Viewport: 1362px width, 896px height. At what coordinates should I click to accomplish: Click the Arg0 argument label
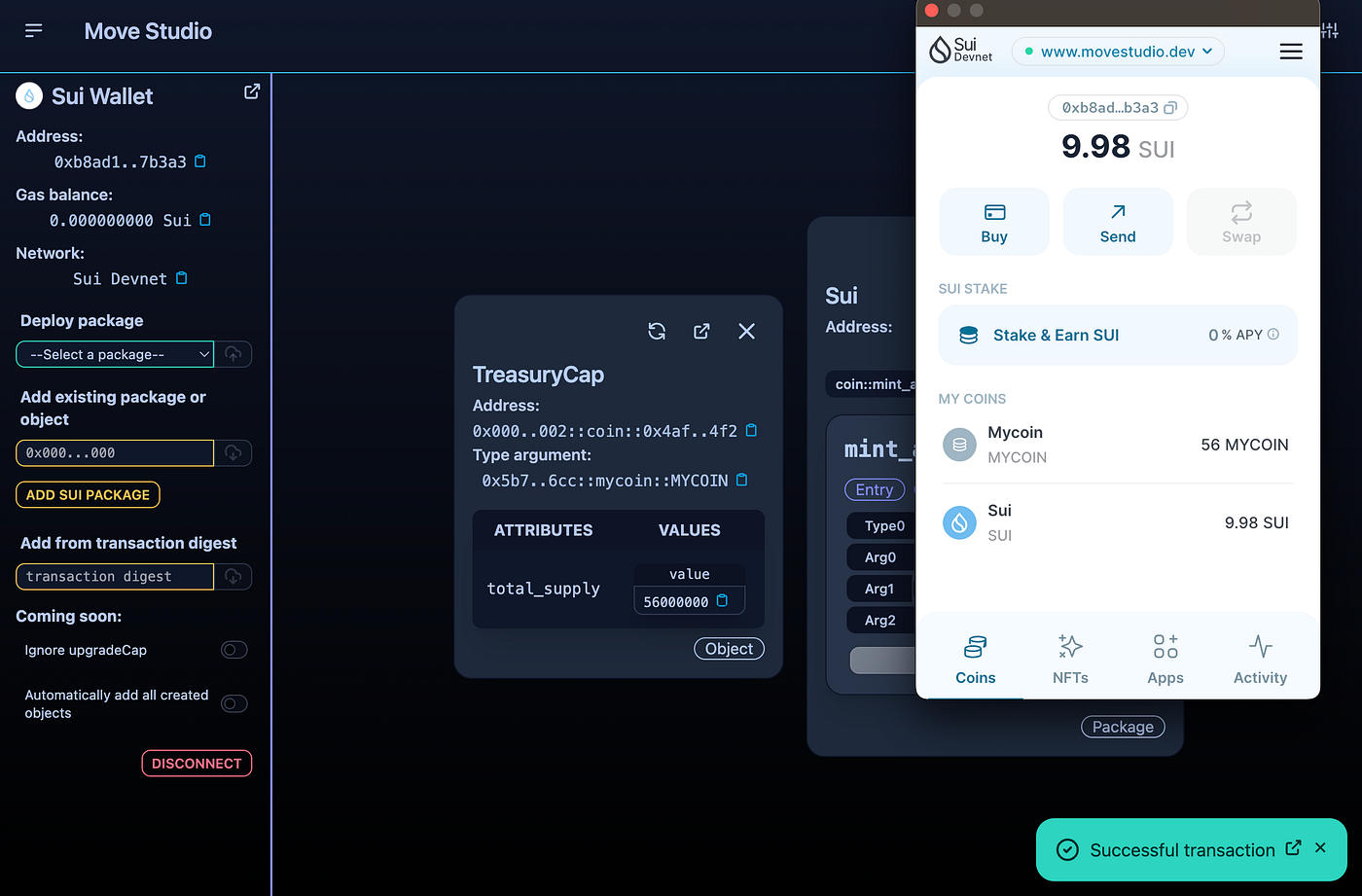[x=880, y=557]
